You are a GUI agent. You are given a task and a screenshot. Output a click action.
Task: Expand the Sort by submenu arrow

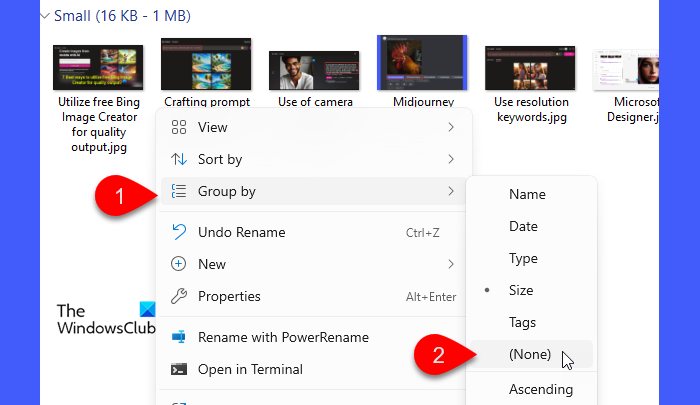(x=451, y=159)
